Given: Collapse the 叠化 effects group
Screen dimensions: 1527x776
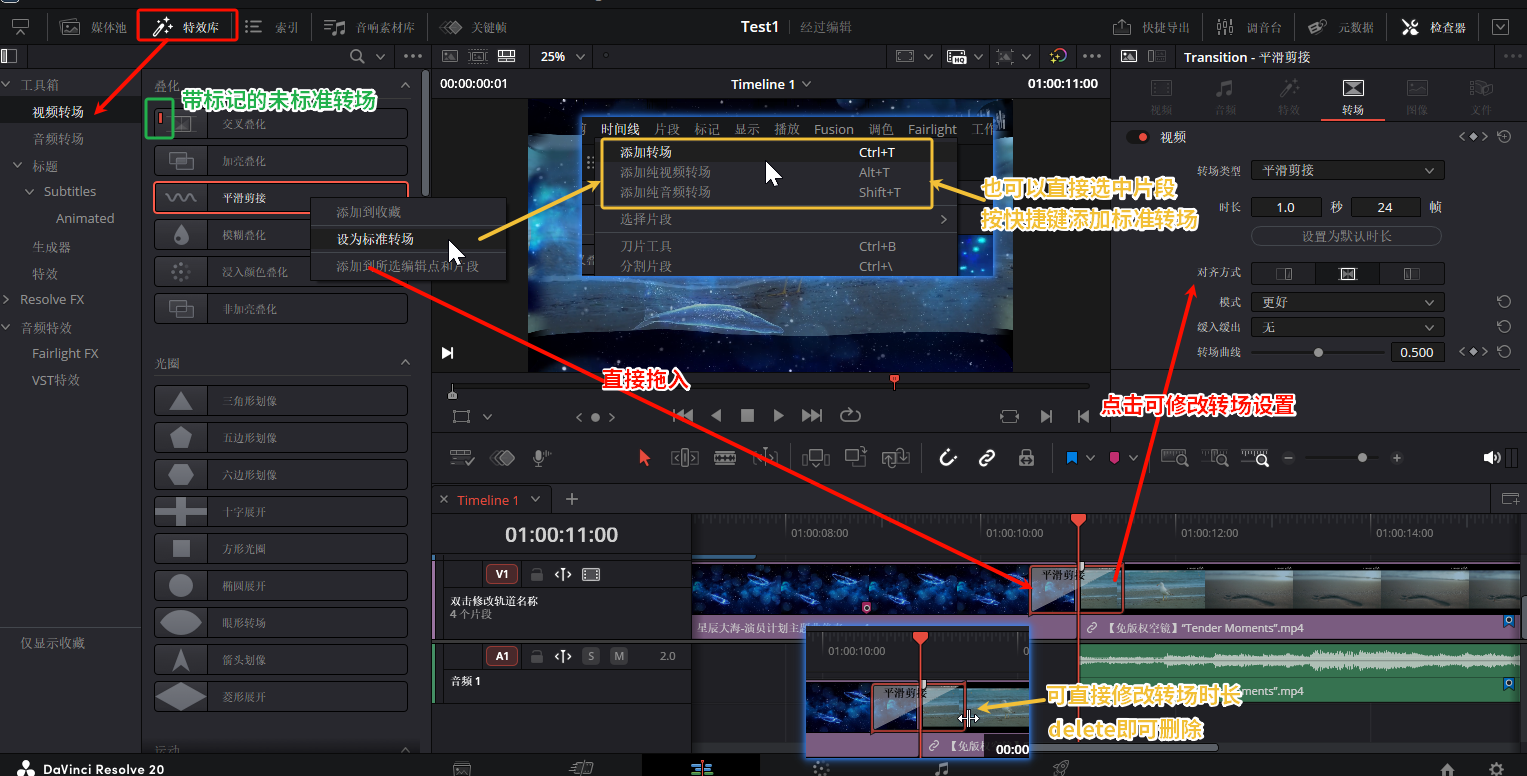Looking at the screenshot, I should pos(405,86).
